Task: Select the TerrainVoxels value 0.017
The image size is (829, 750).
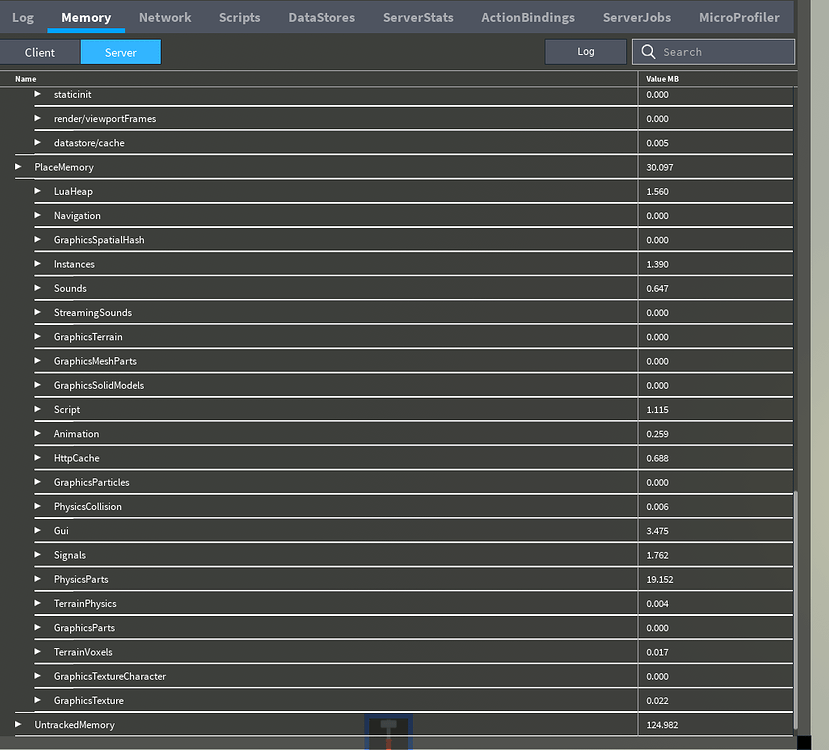Action: pos(657,652)
